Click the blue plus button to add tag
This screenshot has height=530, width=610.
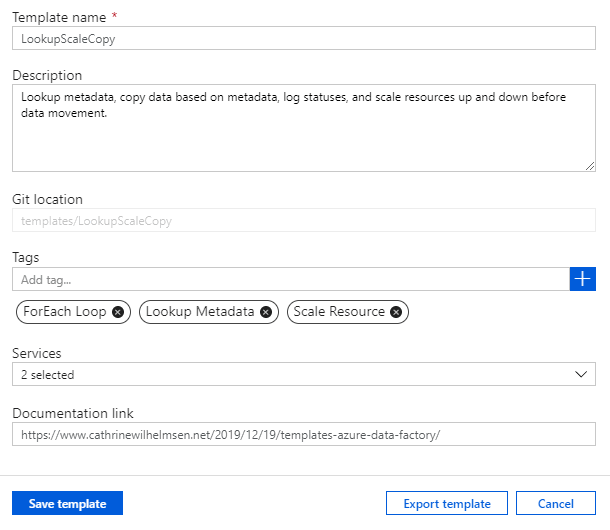[582, 279]
